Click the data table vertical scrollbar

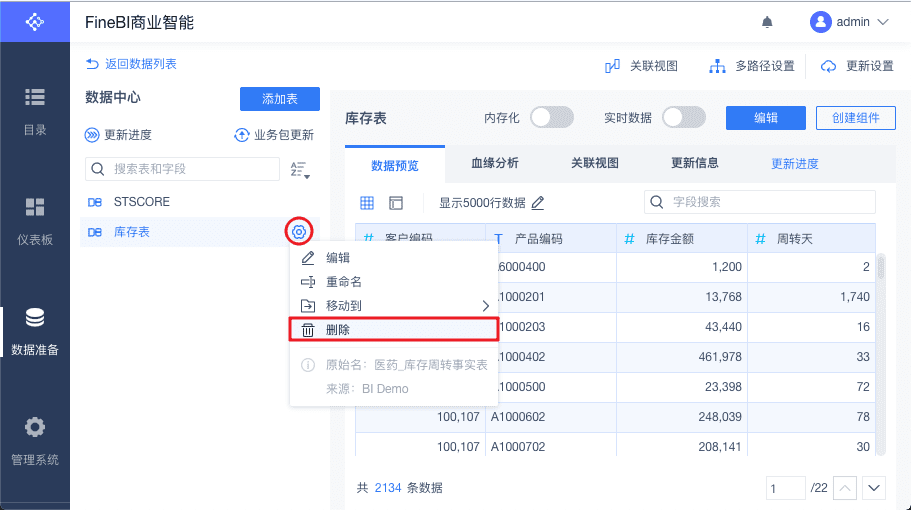click(x=881, y=267)
